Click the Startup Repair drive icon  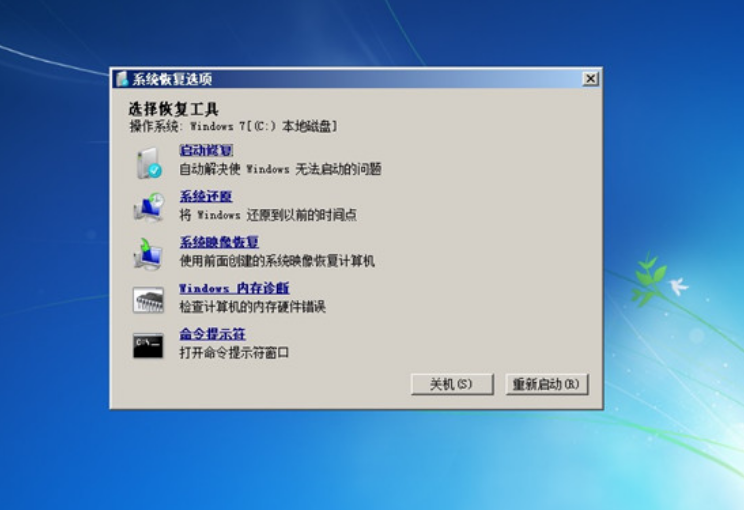coord(149,163)
